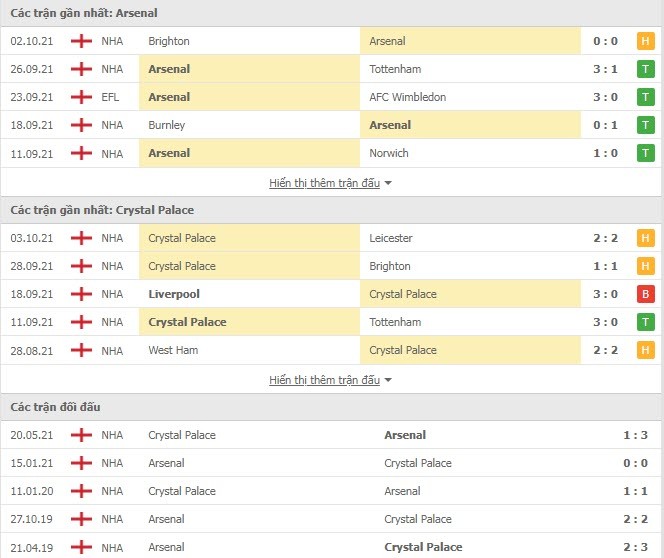Click the England flag on the 23.09.21 EFL row

81,97
